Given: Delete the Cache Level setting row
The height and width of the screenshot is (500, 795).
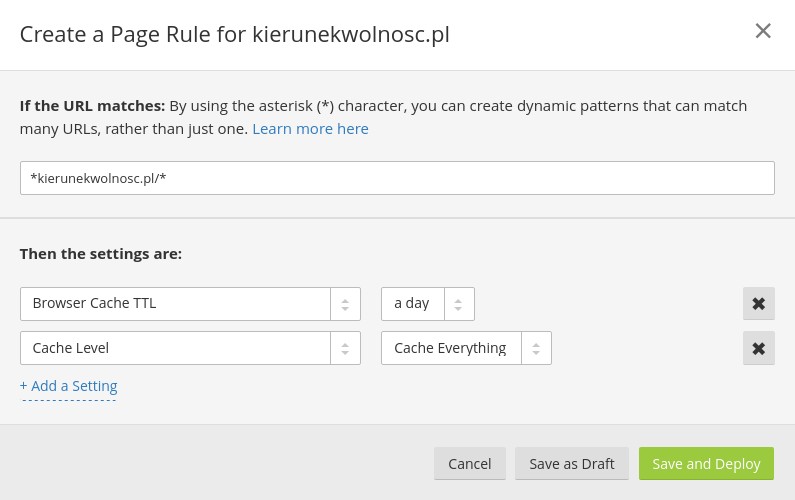Looking at the screenshot, I should point(758,348).
